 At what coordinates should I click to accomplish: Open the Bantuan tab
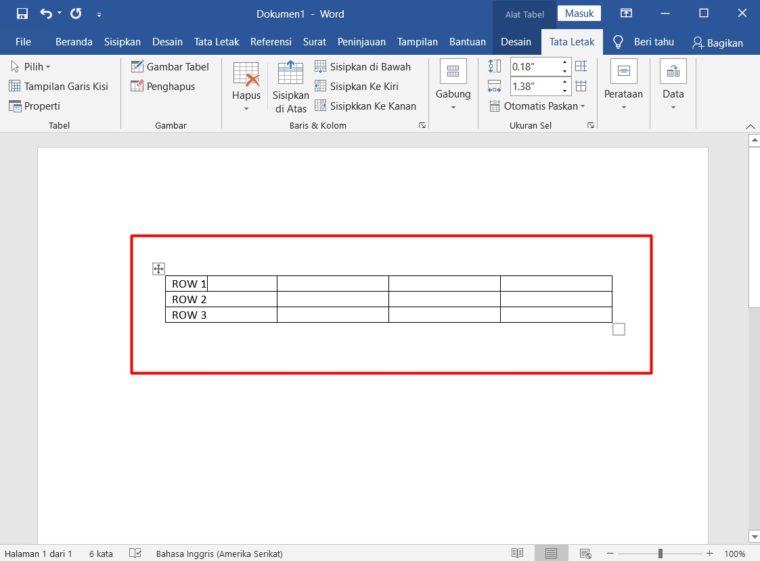(x=467, y=42)
